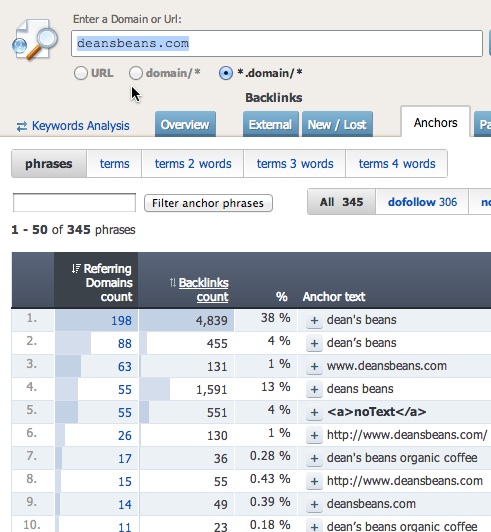Click the Anchor text column header
The width and height of the screenshot is (491, 532).
[x=334, y=297]
